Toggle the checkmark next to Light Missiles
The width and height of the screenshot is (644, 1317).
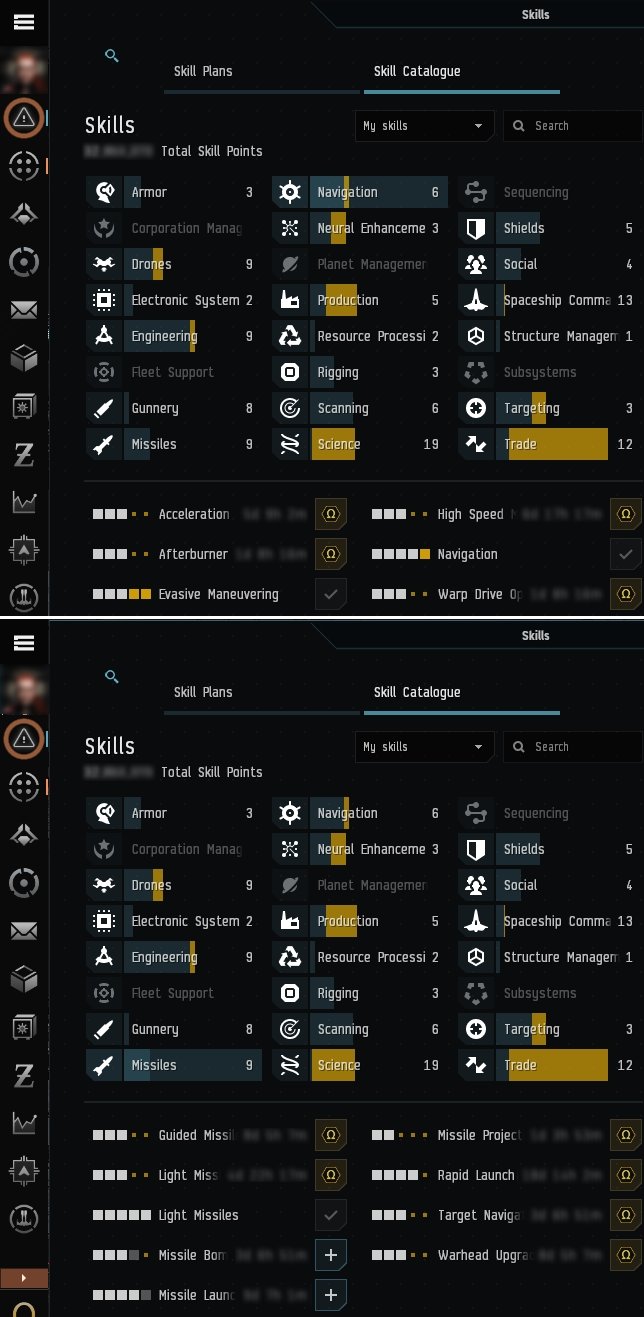click(331, 1215)
